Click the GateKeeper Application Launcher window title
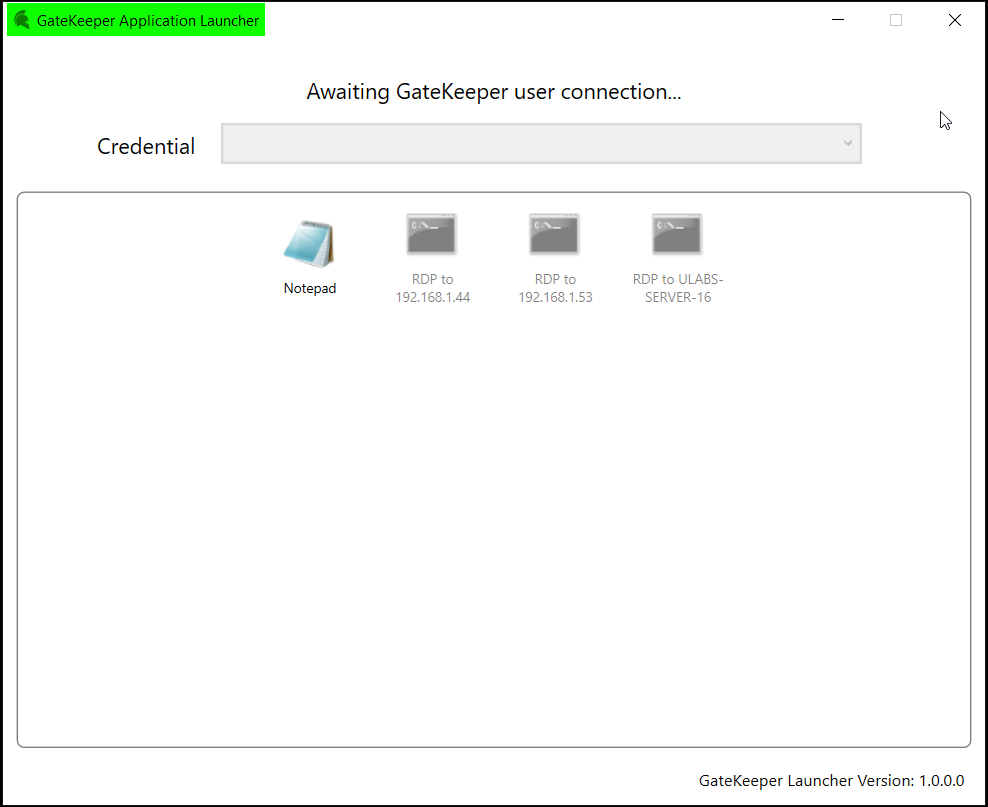The width and height of the screenshot is (988, 807). click(x=148, y=20)
